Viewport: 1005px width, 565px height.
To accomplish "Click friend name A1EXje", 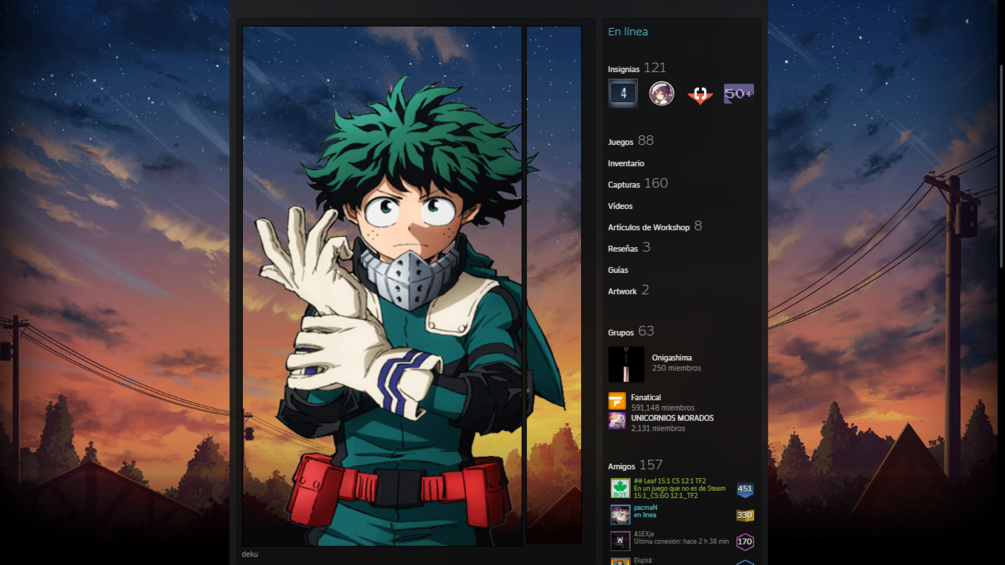I will coord(644,534).
